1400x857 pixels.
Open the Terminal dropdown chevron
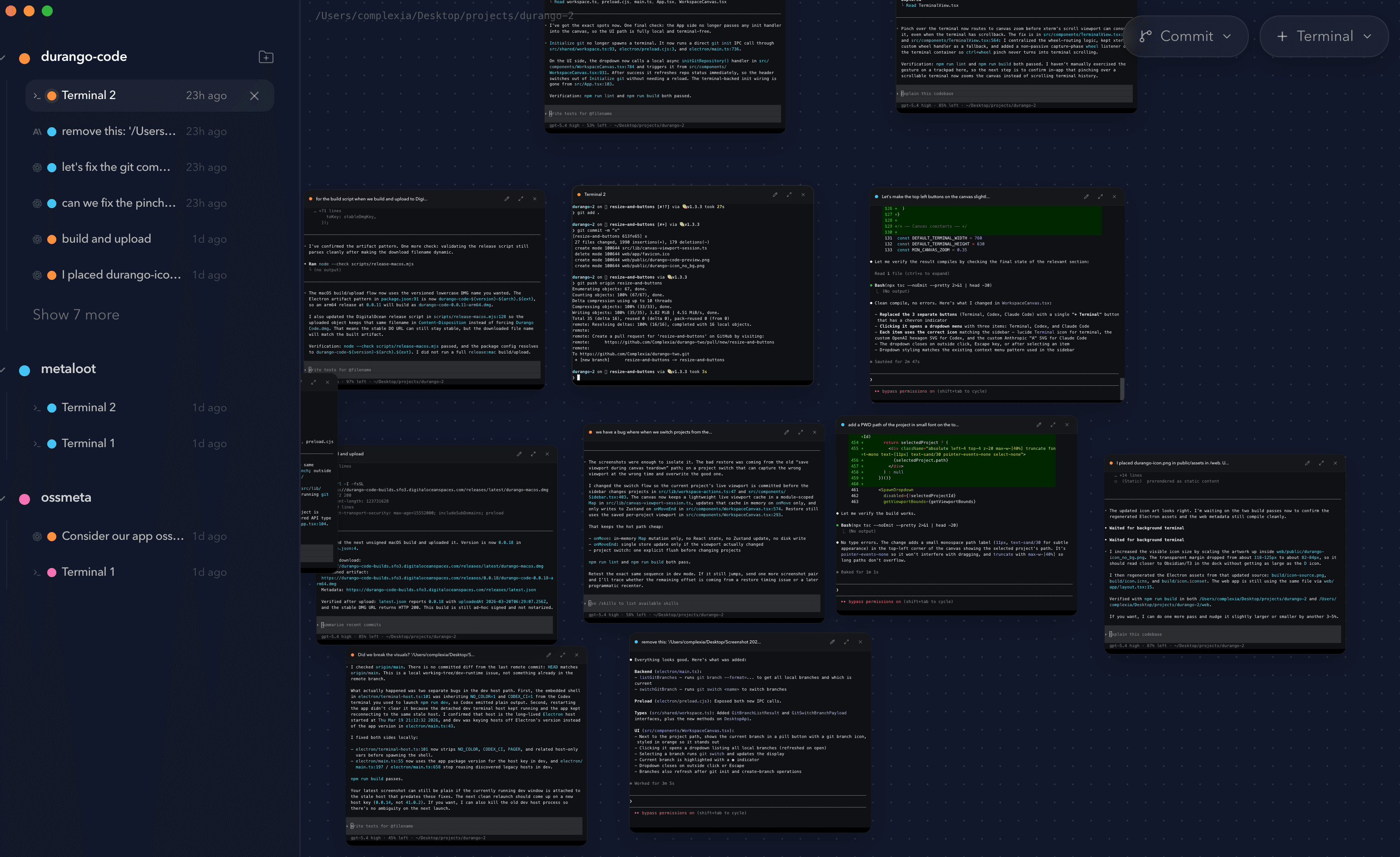tap(1366, 36)
